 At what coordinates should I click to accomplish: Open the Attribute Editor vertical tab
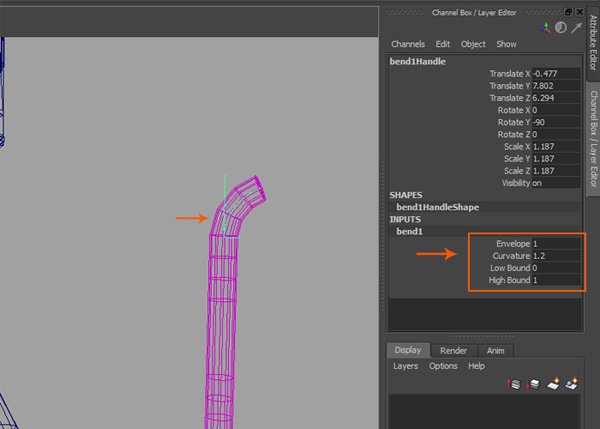[x=593, y=41]
